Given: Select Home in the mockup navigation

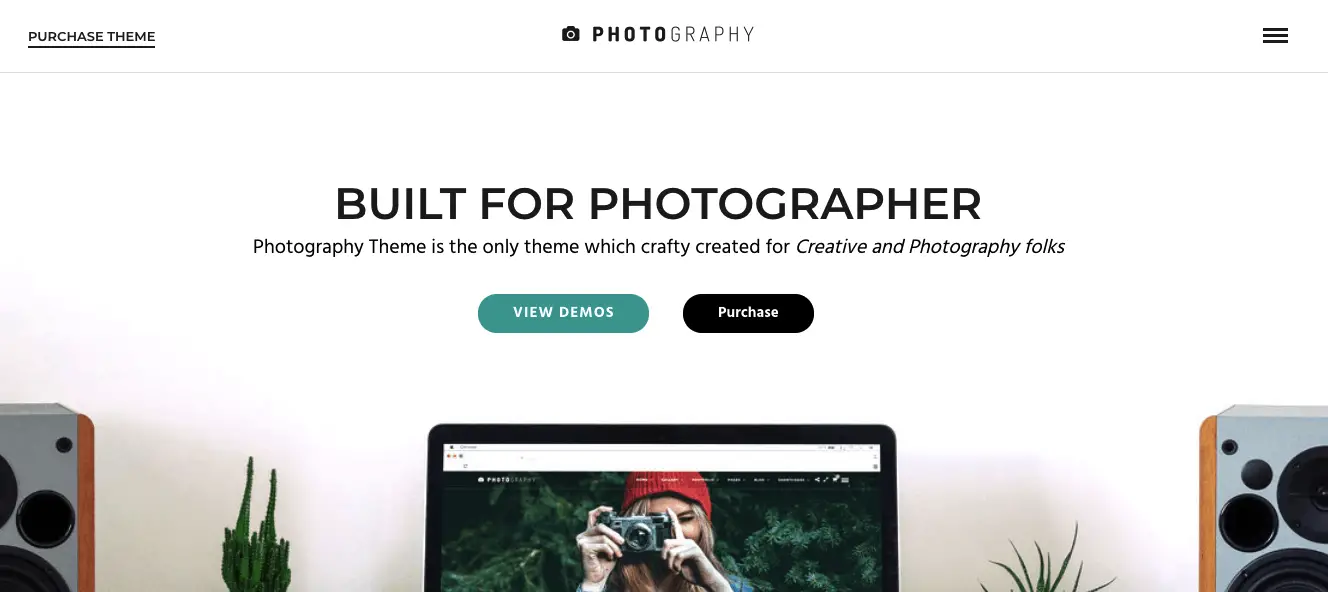Looking at the screenshot, I should pyautogui.click(x=641, y=480).
